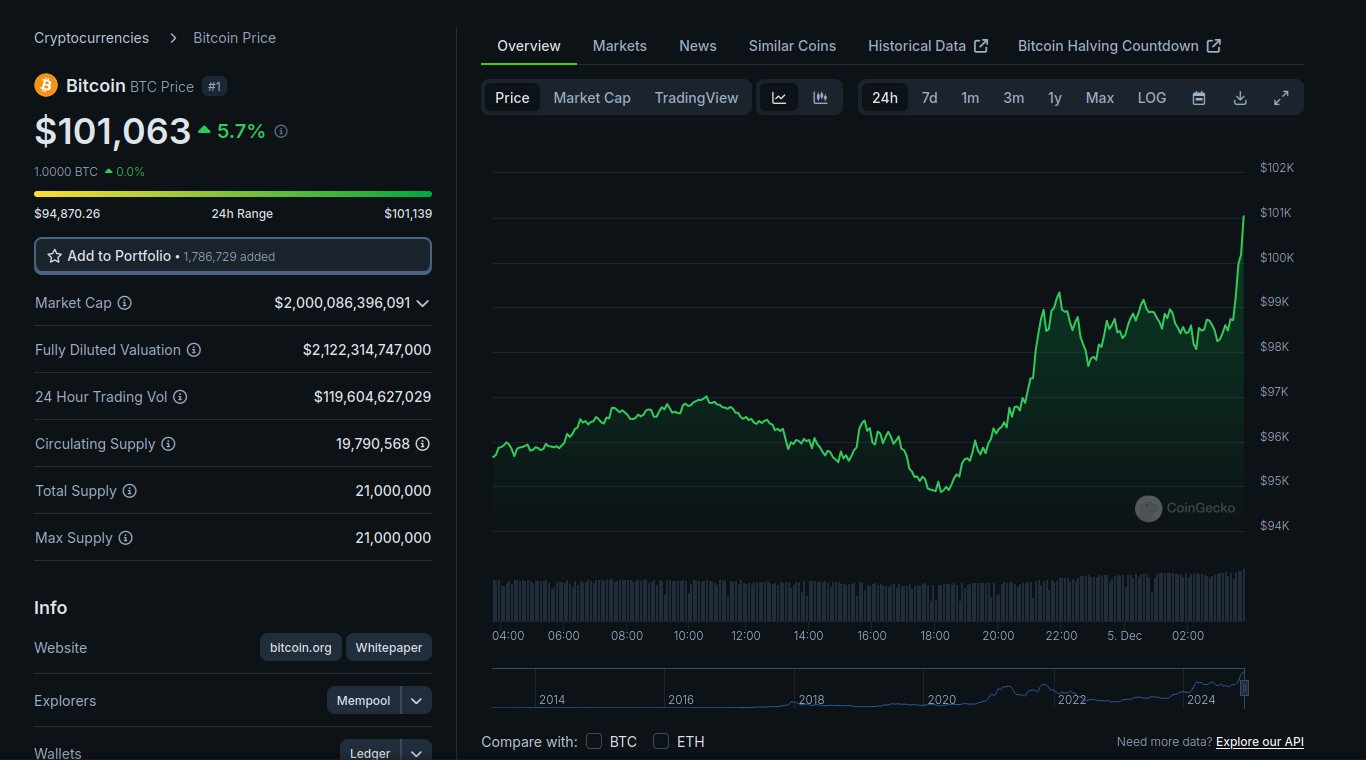Image resolution: width=1366 pixels, height=760 pixels.
Task: Click the $101,139 range high value
Action: (408, 214)
